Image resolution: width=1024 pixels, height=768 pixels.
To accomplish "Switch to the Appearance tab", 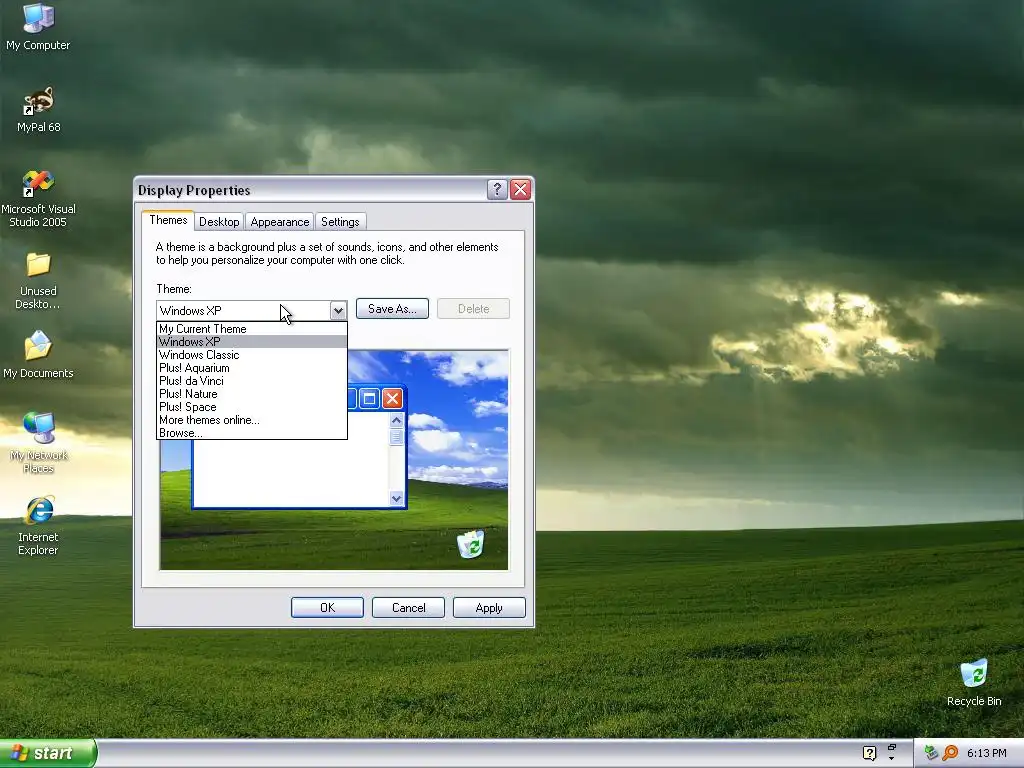I will [280, 221].
